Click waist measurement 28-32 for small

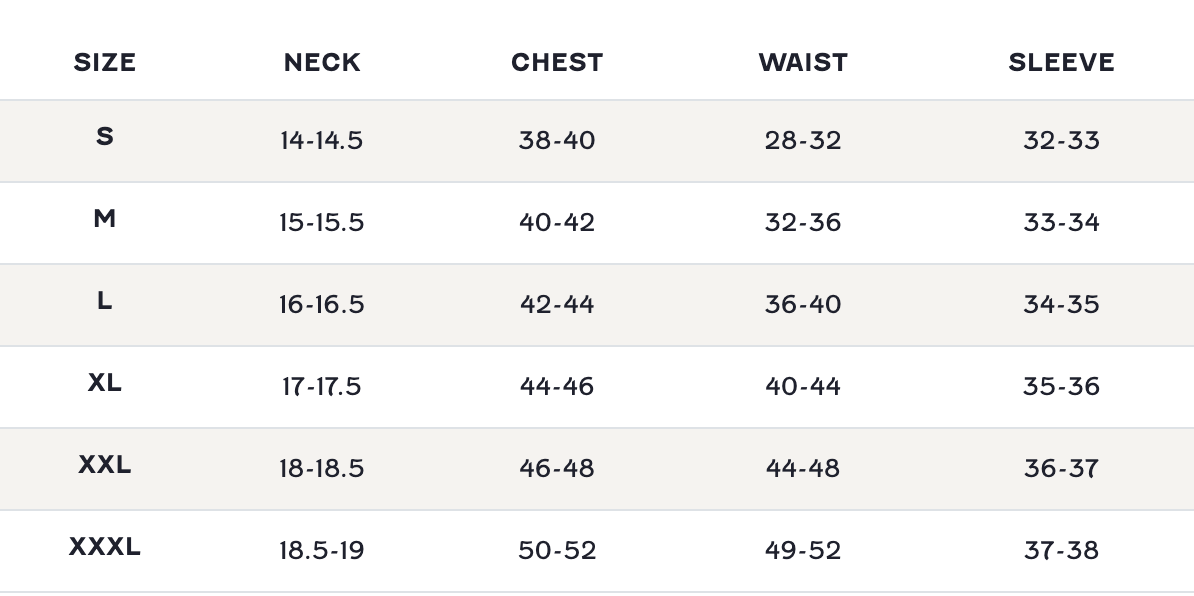coord(802,140)
